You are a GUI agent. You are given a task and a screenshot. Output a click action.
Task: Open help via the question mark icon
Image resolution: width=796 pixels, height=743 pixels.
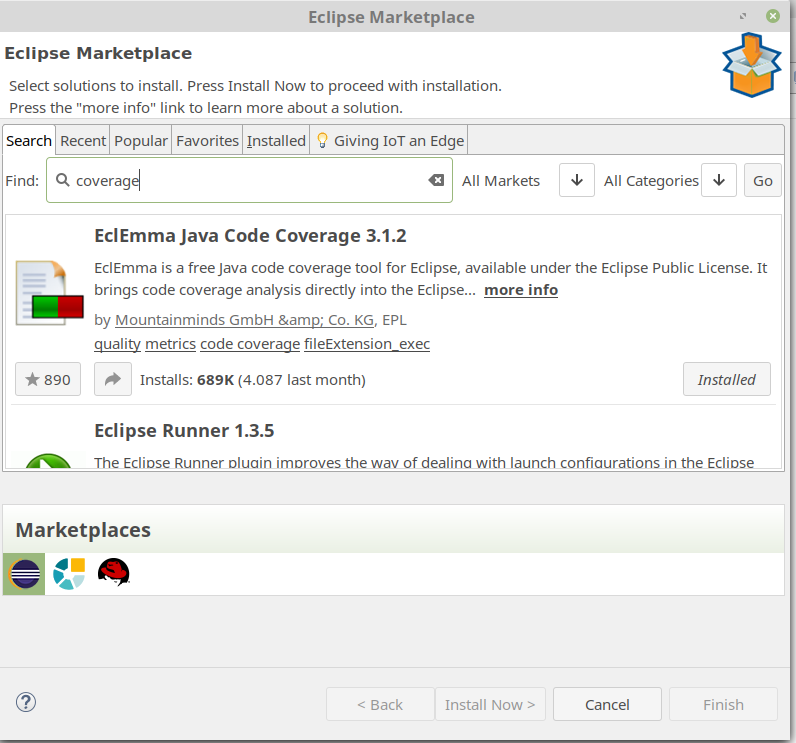[26, 702]
